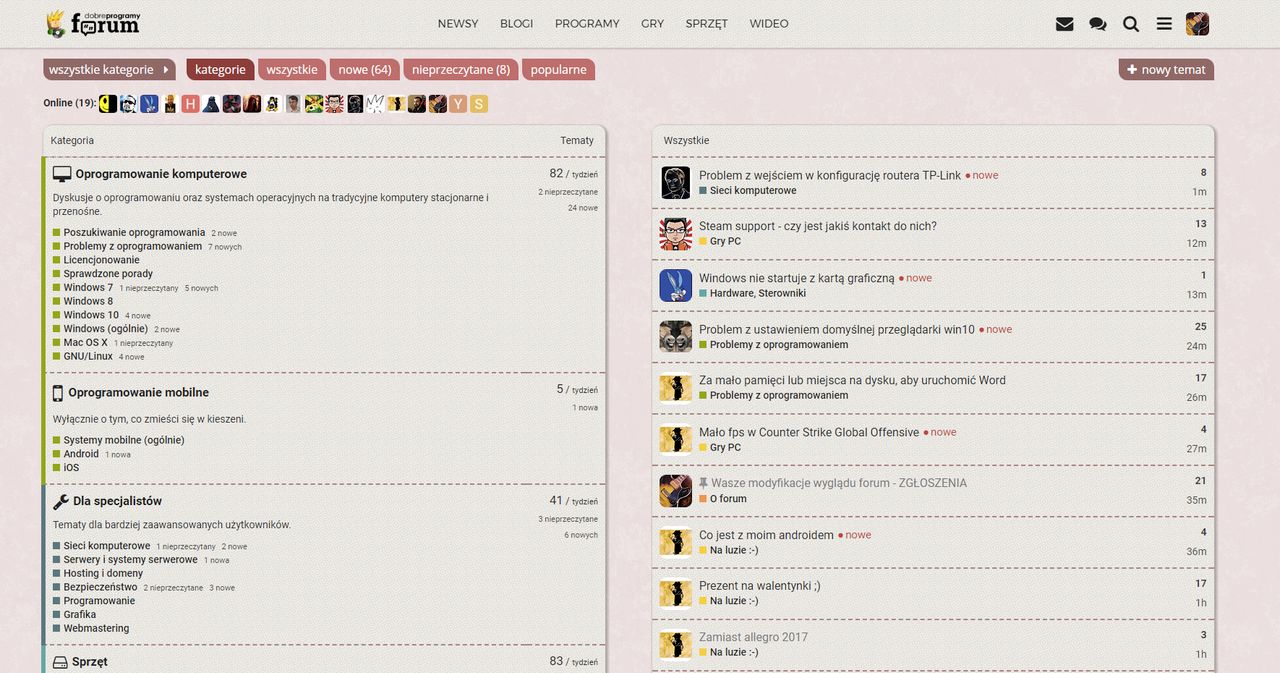Open the chat bubbles icon in header
The width and height of the screenshot is (1280, 673).
coord(1098,24)
